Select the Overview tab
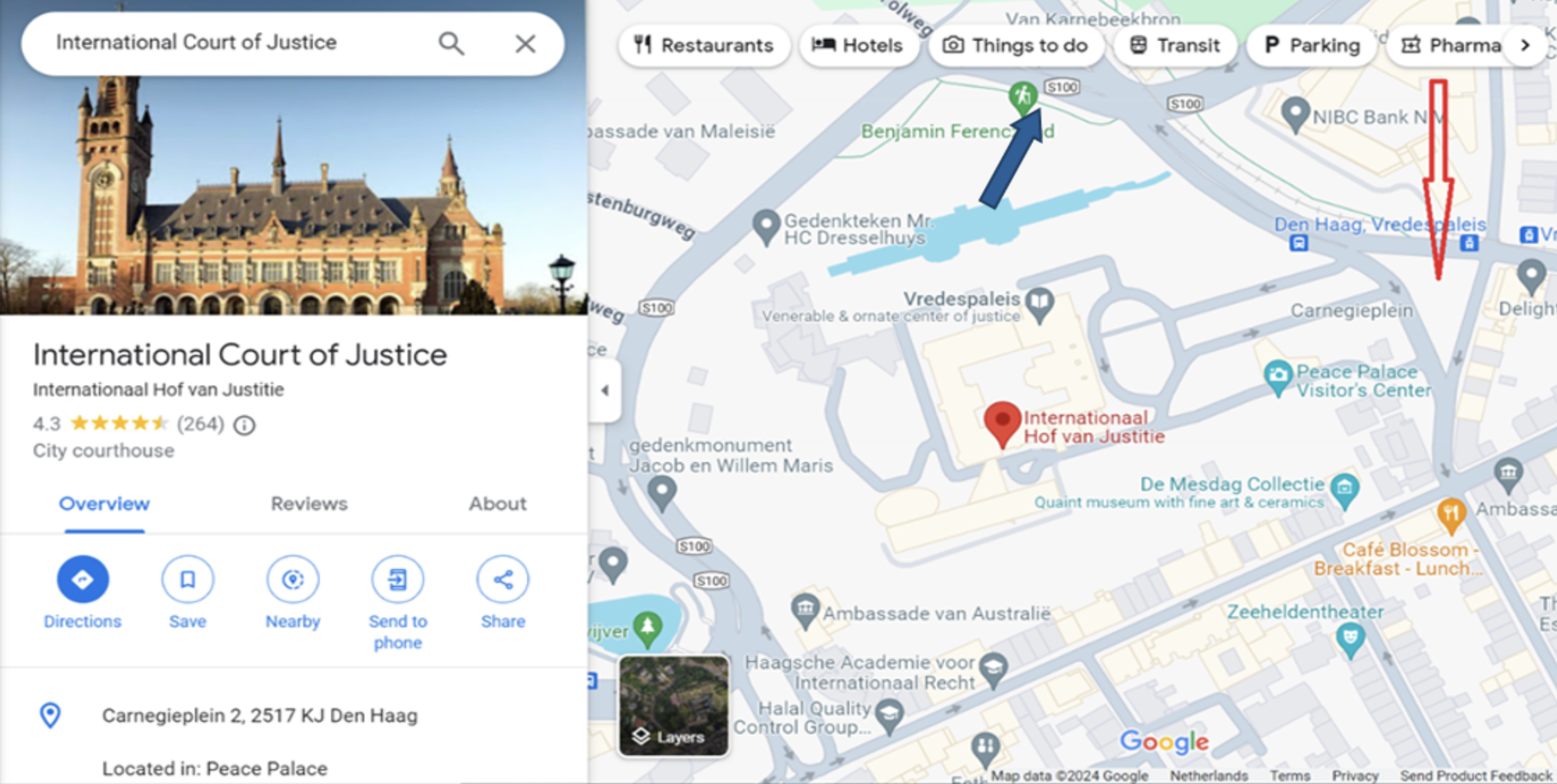This screenshot has width=1557, height=784. click(105, 504)
